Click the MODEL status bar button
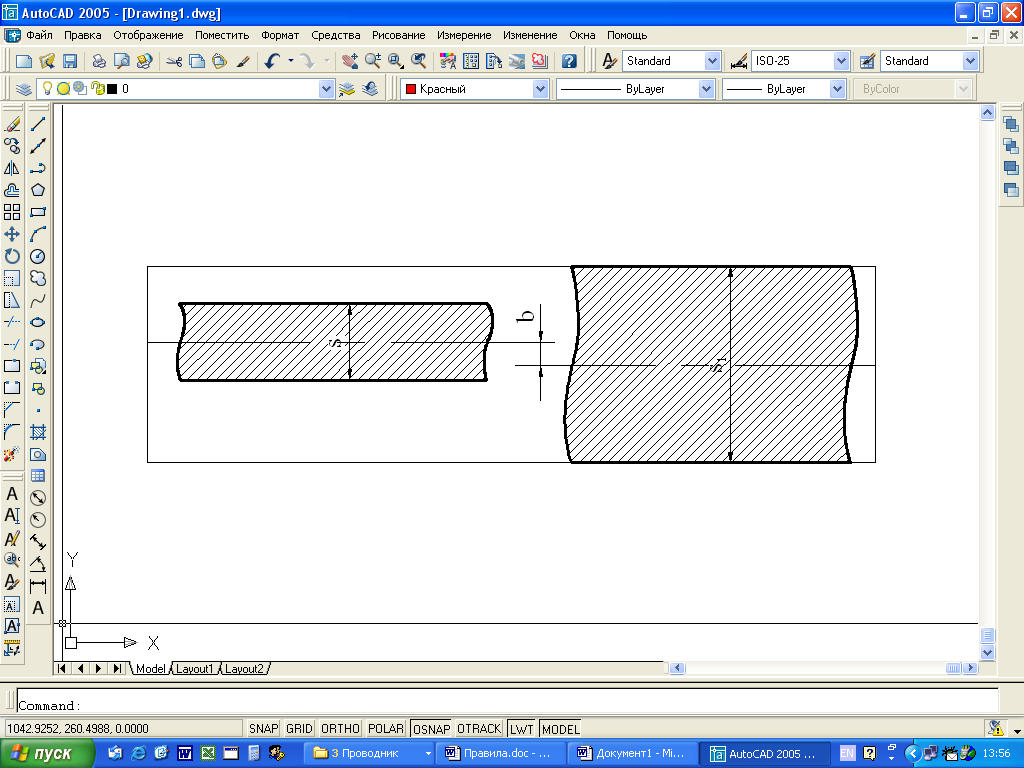The width and height of the screenshot is (1024, 768). pos(560,728)
